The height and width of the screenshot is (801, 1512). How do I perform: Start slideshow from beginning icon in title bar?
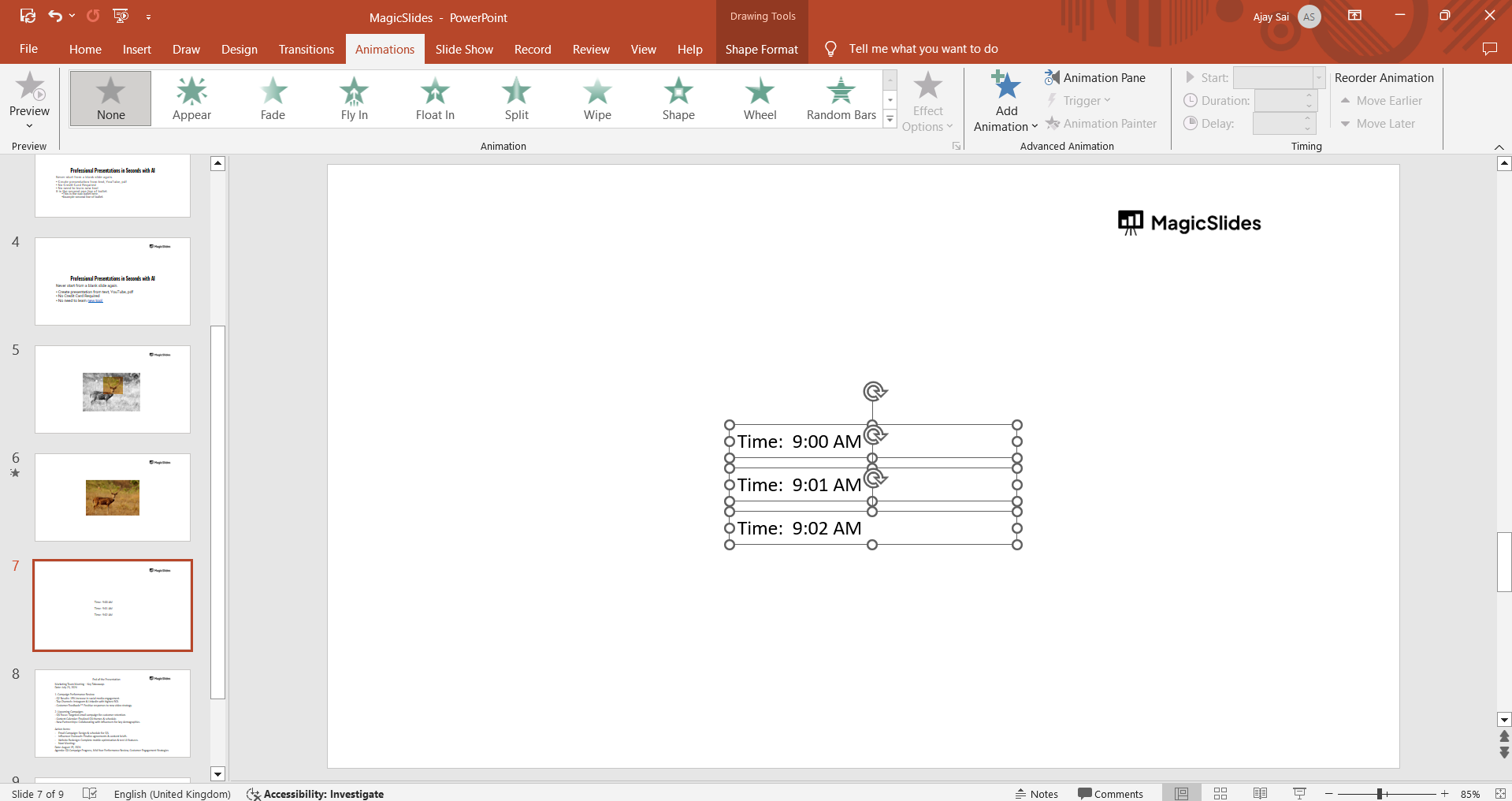coord(121,16)
